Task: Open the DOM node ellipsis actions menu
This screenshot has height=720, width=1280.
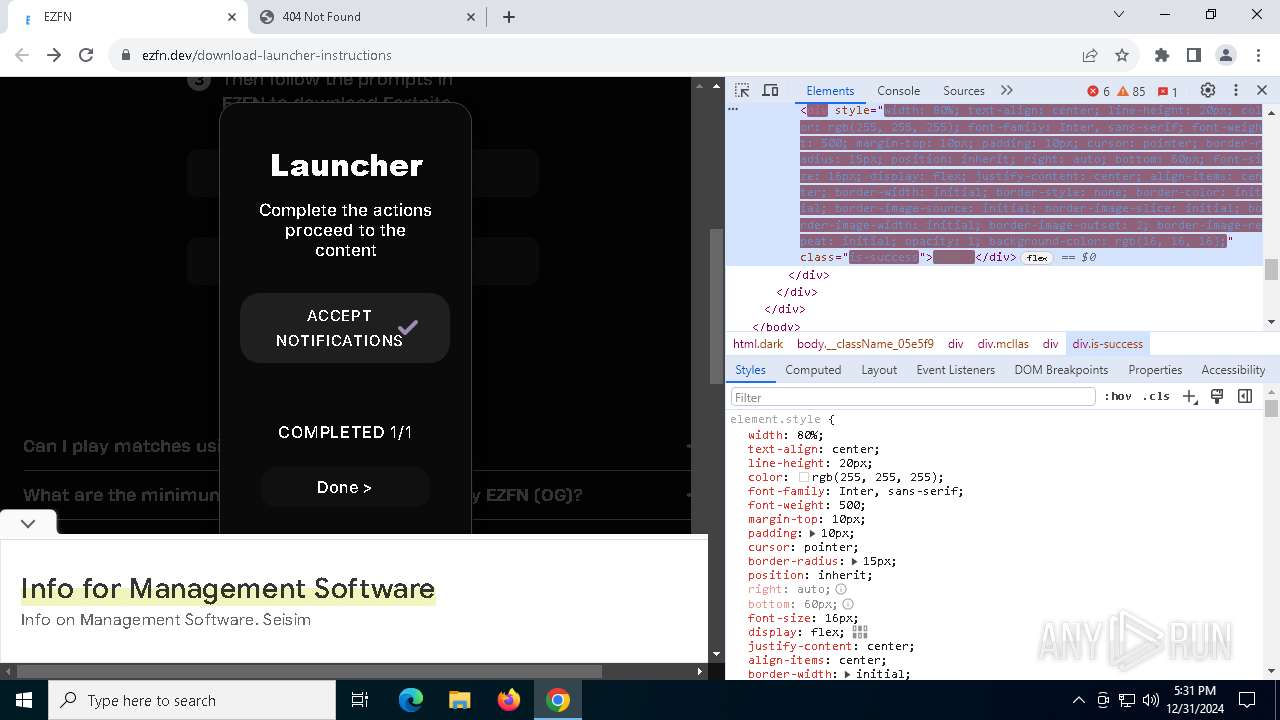Action: click(733, 109)
